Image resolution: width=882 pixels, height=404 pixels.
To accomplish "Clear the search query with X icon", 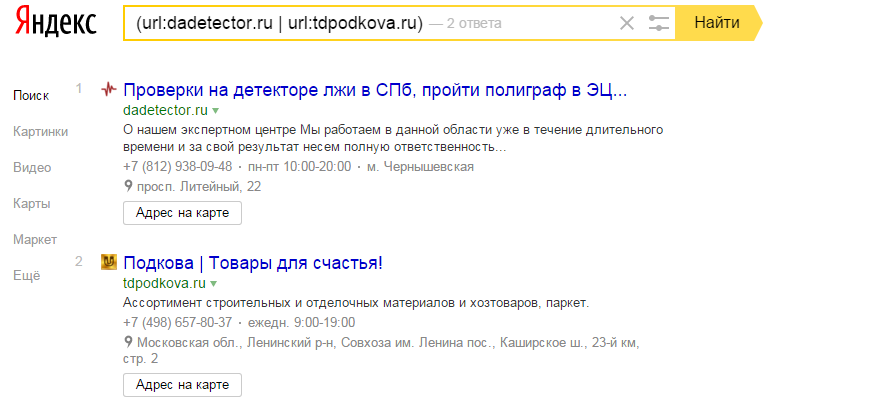I will point(627,24).
